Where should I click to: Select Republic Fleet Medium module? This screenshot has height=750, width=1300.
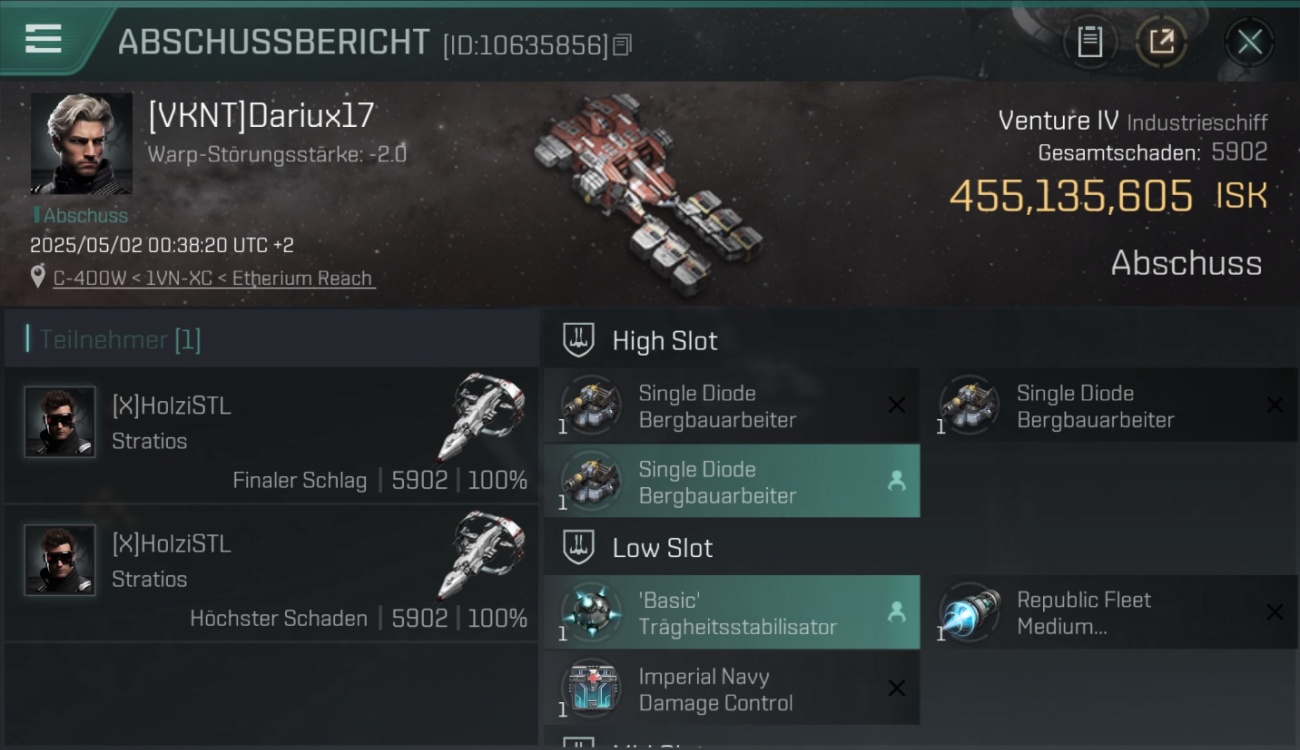coord(1116,613)
